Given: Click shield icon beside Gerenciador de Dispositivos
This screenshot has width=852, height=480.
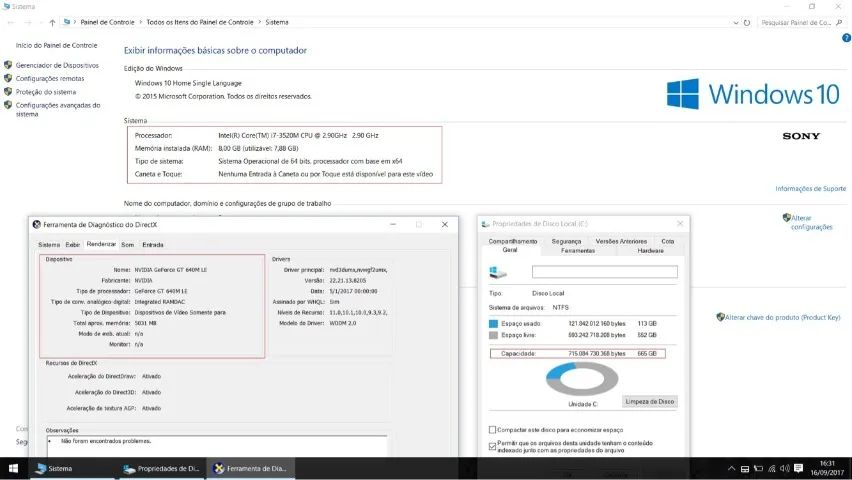Looking at the screenshot, I should click(x=8, y=65).
